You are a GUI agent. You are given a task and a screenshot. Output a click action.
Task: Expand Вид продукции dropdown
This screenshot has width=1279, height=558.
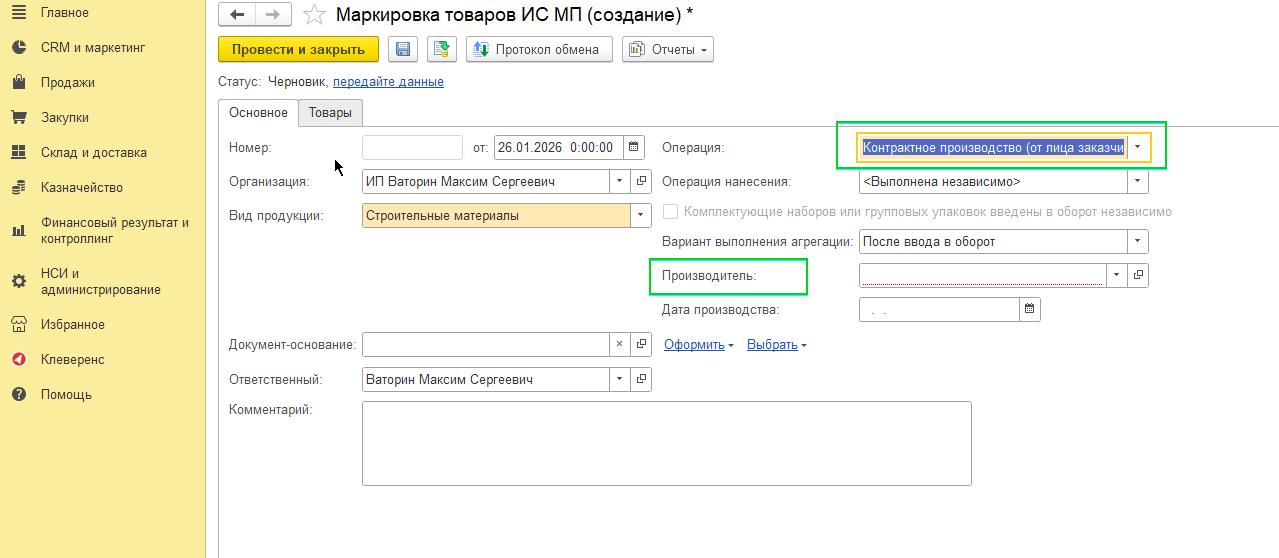click(x=640, y=215)
